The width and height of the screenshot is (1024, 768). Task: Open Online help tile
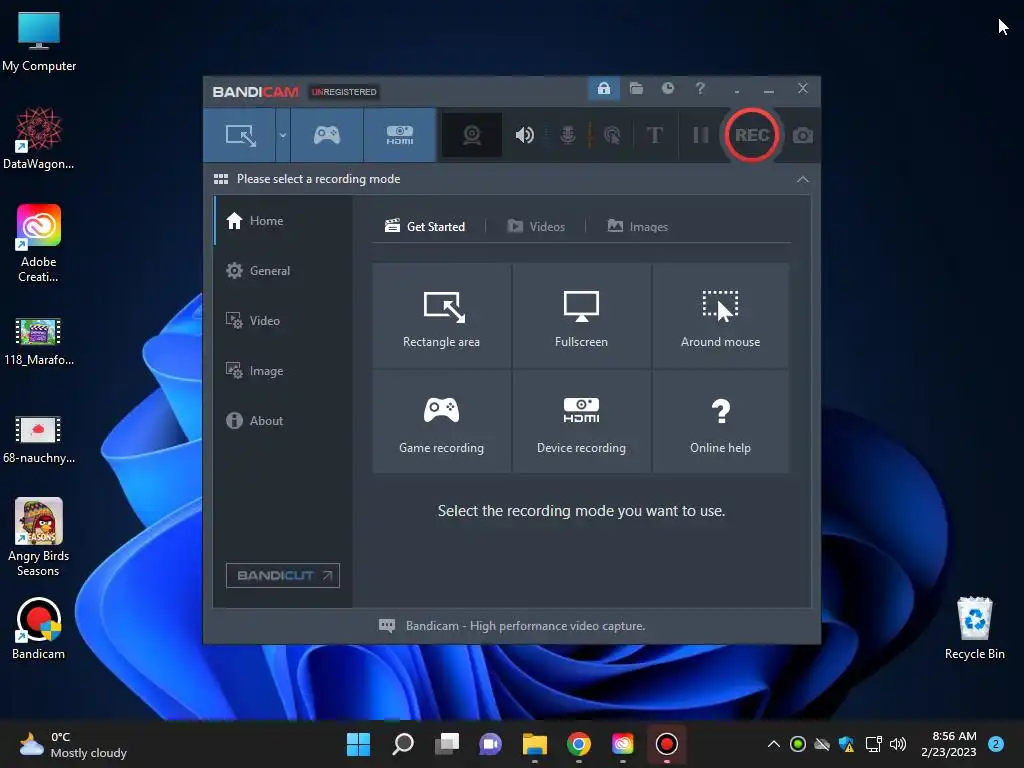pos(720,421)
